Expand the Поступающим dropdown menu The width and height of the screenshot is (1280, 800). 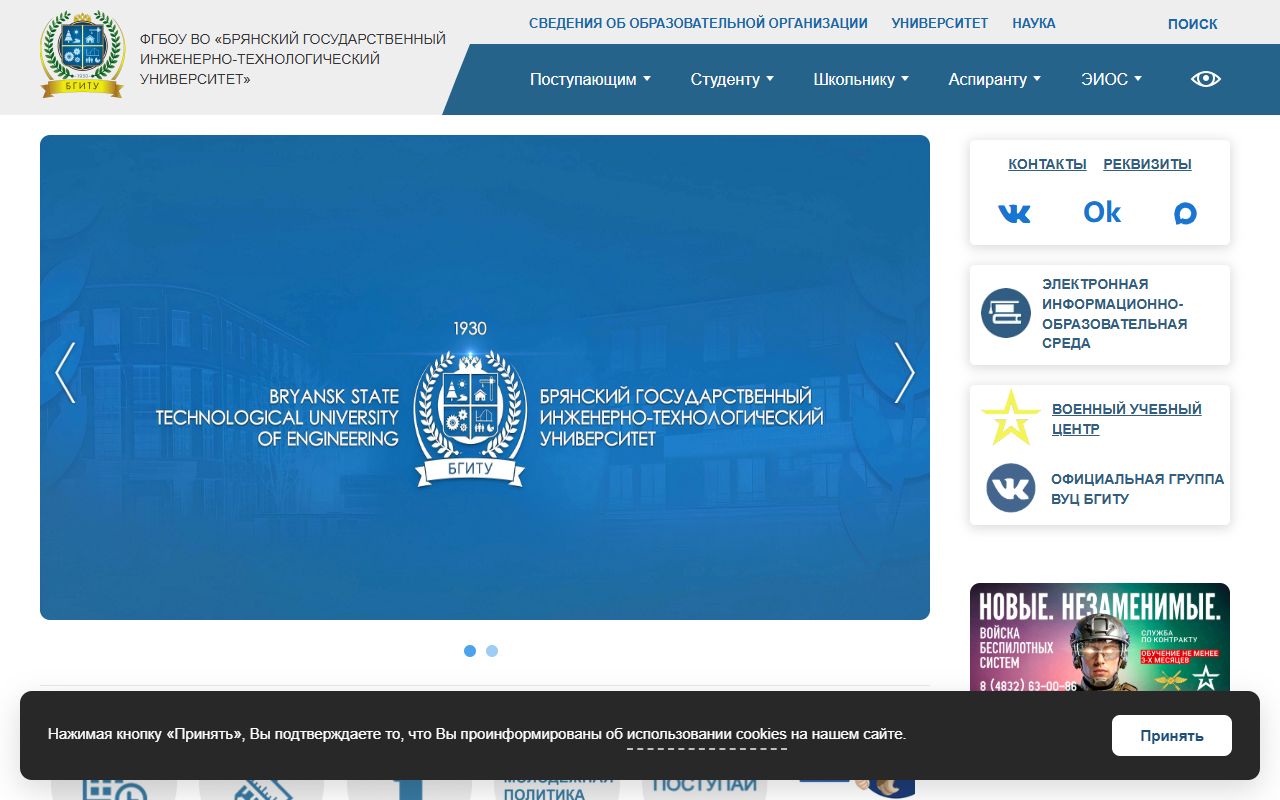pos(590,79)
